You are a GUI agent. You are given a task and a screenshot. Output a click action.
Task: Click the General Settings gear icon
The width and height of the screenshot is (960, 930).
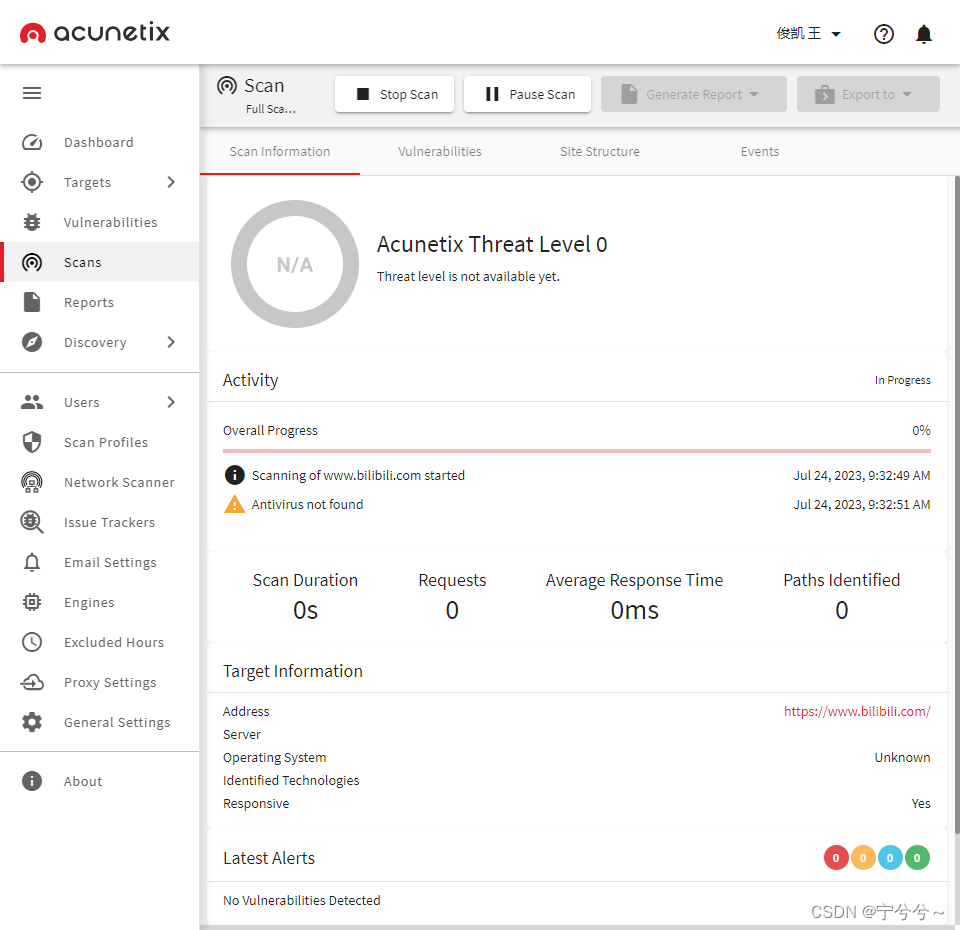(x=32, y=722)
